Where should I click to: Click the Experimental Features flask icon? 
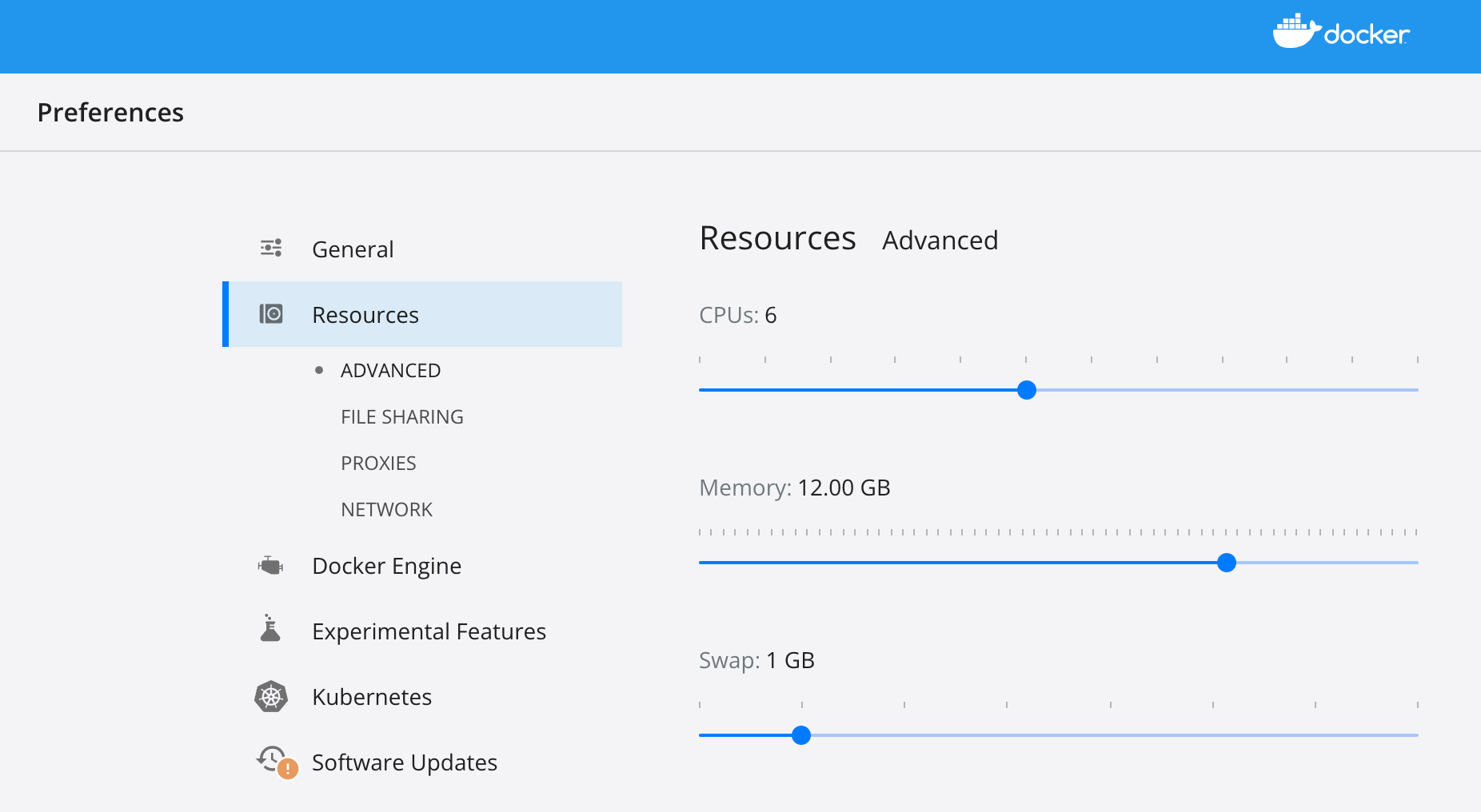(x=270, y=629)
